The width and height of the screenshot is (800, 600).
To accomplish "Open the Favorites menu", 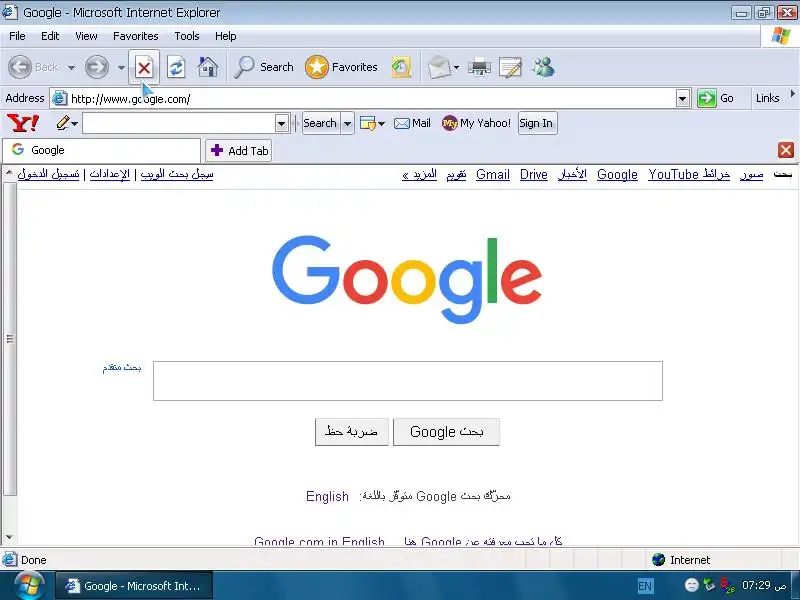I will [136, 36].
